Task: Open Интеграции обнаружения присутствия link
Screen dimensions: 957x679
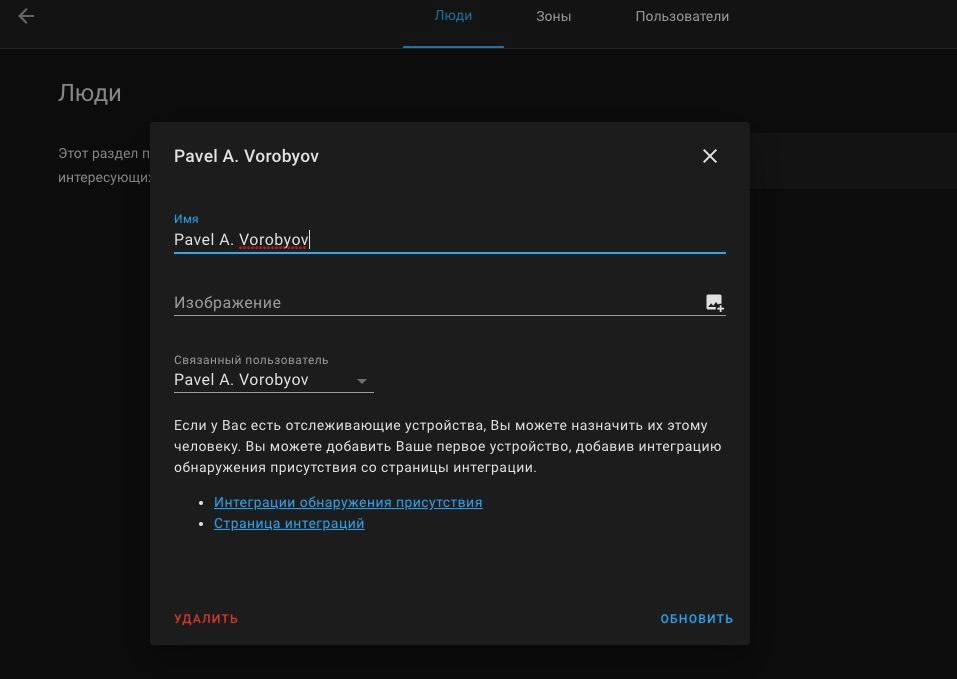Action: 348,502
